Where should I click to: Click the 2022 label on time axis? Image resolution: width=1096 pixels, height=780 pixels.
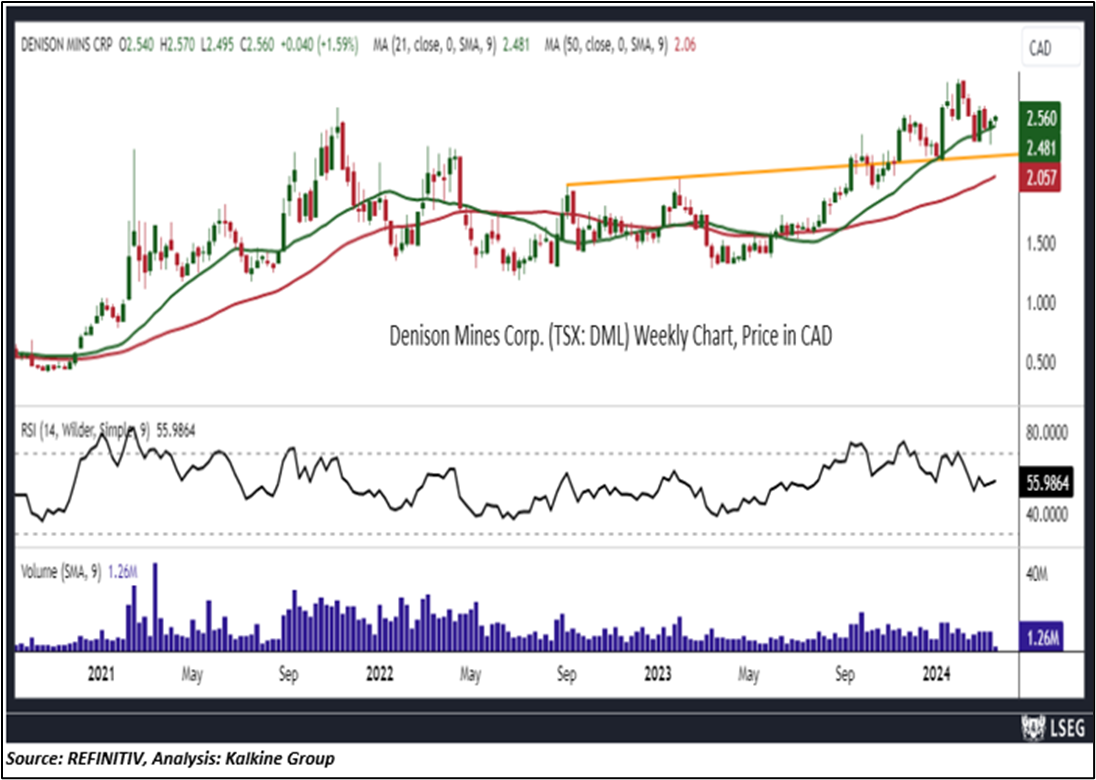[380, 674]
